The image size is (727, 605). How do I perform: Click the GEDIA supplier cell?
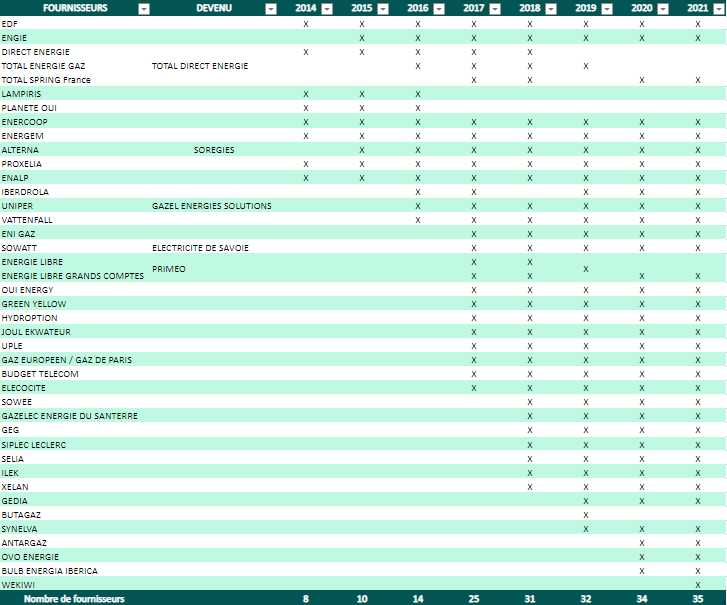pyautogui.click(x=75, y=501)
